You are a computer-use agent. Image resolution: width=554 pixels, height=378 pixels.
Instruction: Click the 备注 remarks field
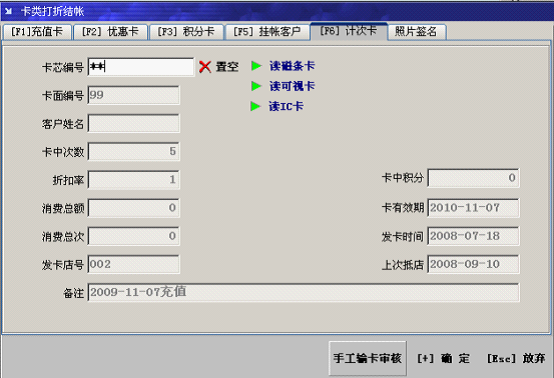(x=303, y=293)
